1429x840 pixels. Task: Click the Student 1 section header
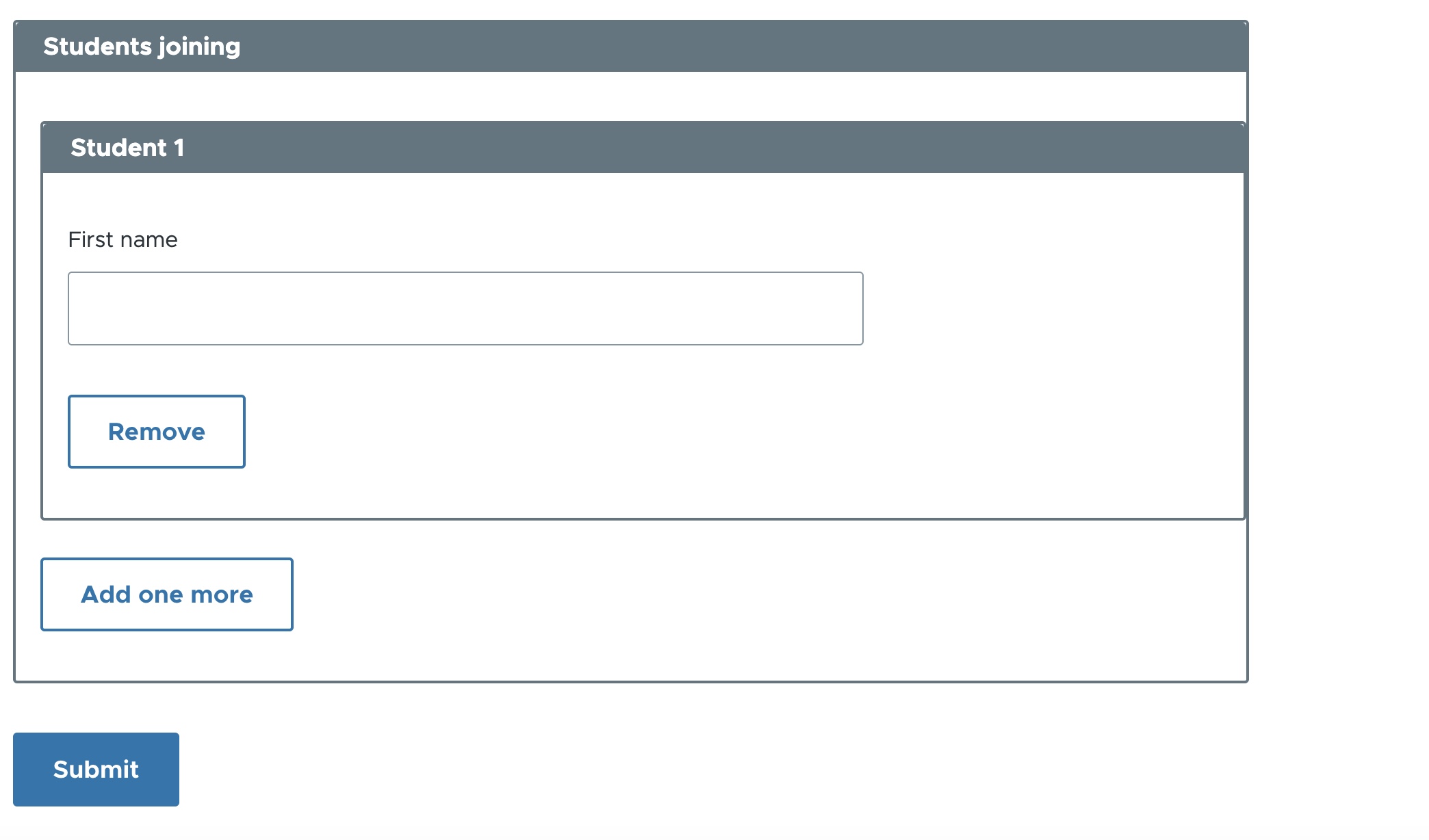128,146
